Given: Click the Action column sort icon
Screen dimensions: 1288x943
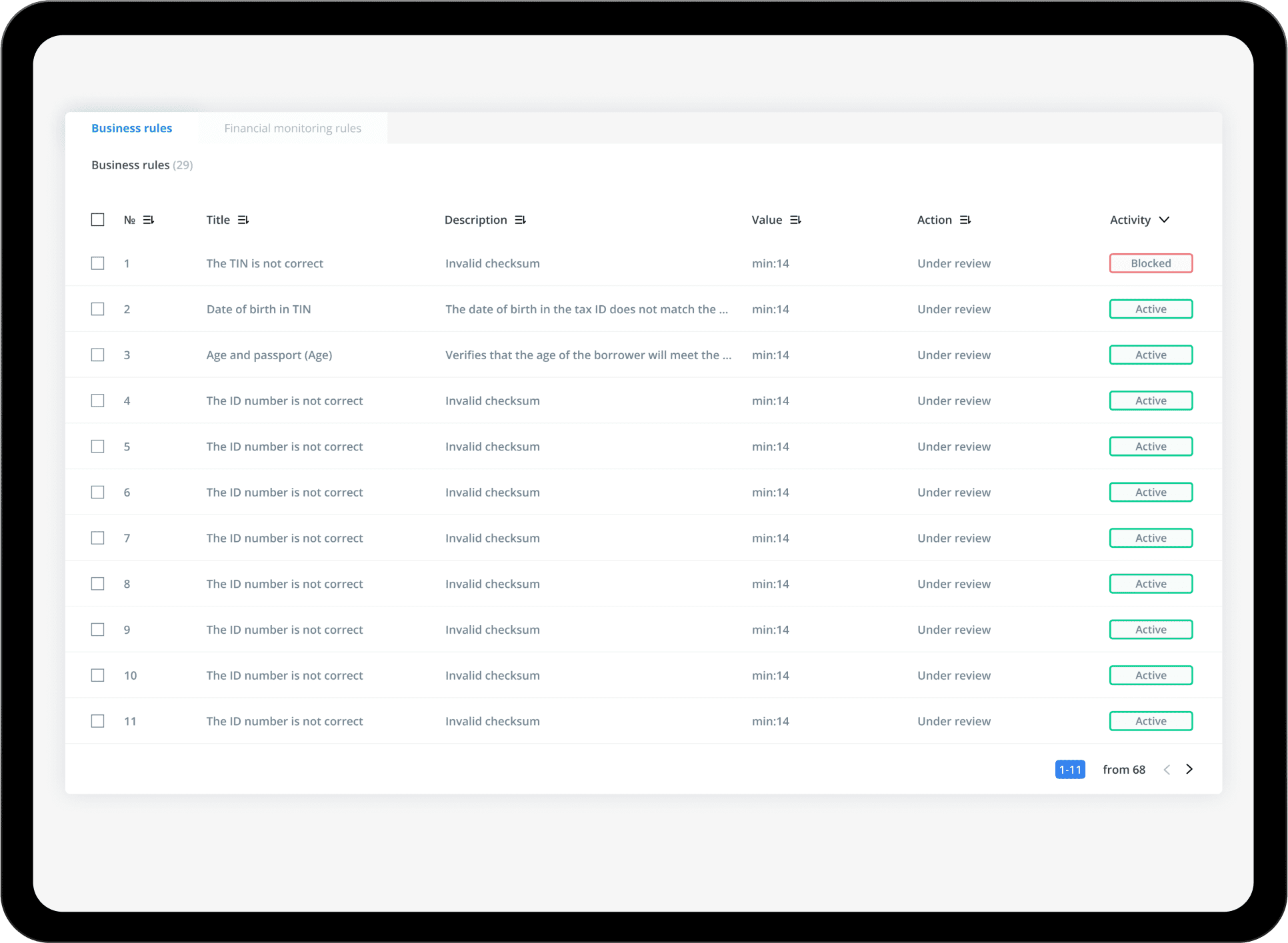Looking at the screenshot, I should pyautogui.click(x=965, y=220).
